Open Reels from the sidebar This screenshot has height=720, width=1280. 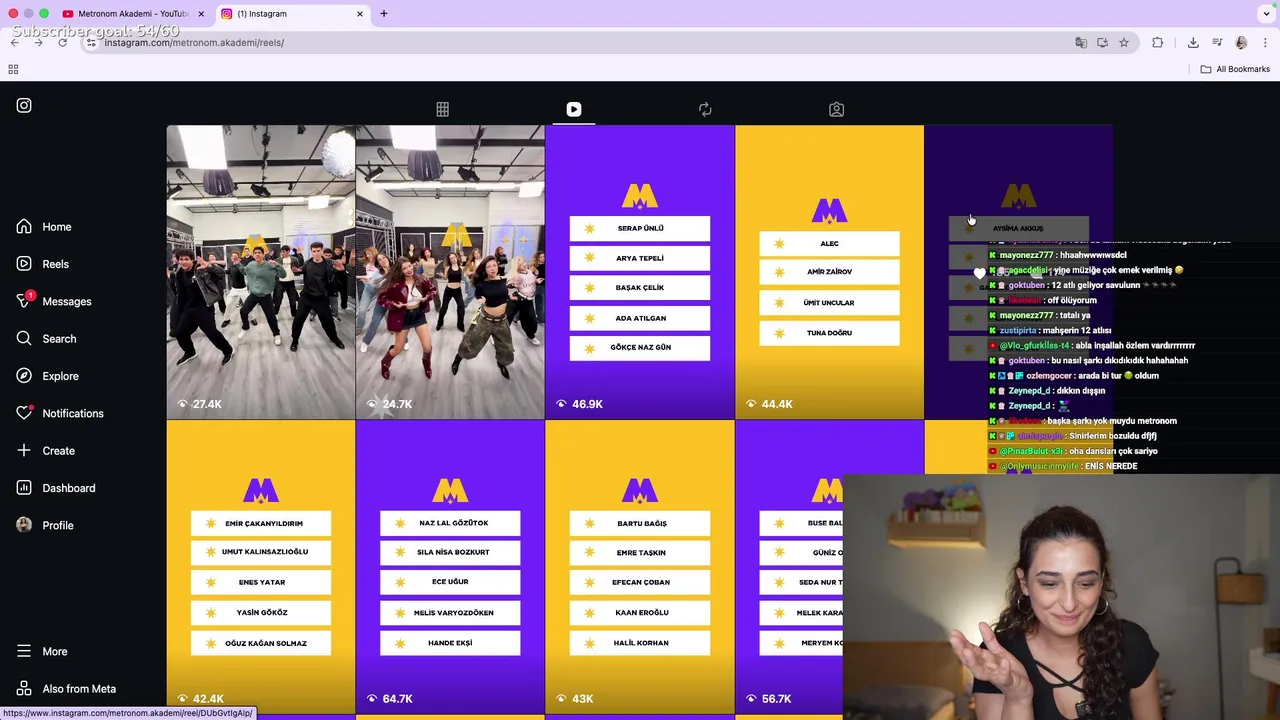tap(43, 264)
